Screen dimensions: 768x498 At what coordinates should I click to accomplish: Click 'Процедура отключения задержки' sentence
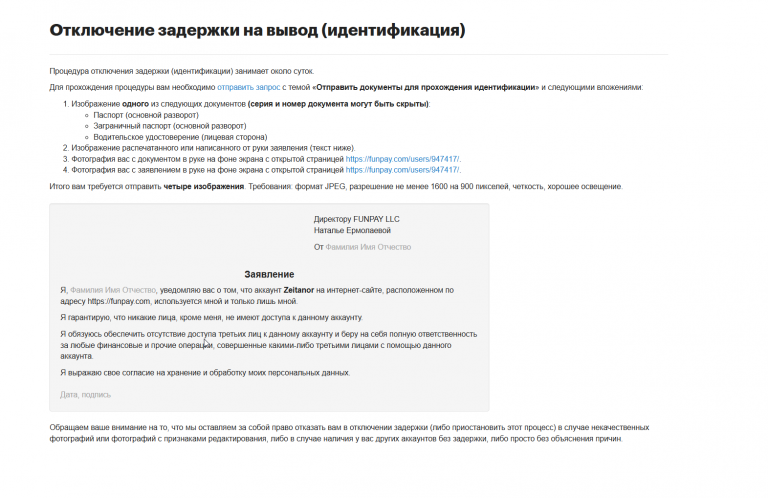tap(182, 71)
